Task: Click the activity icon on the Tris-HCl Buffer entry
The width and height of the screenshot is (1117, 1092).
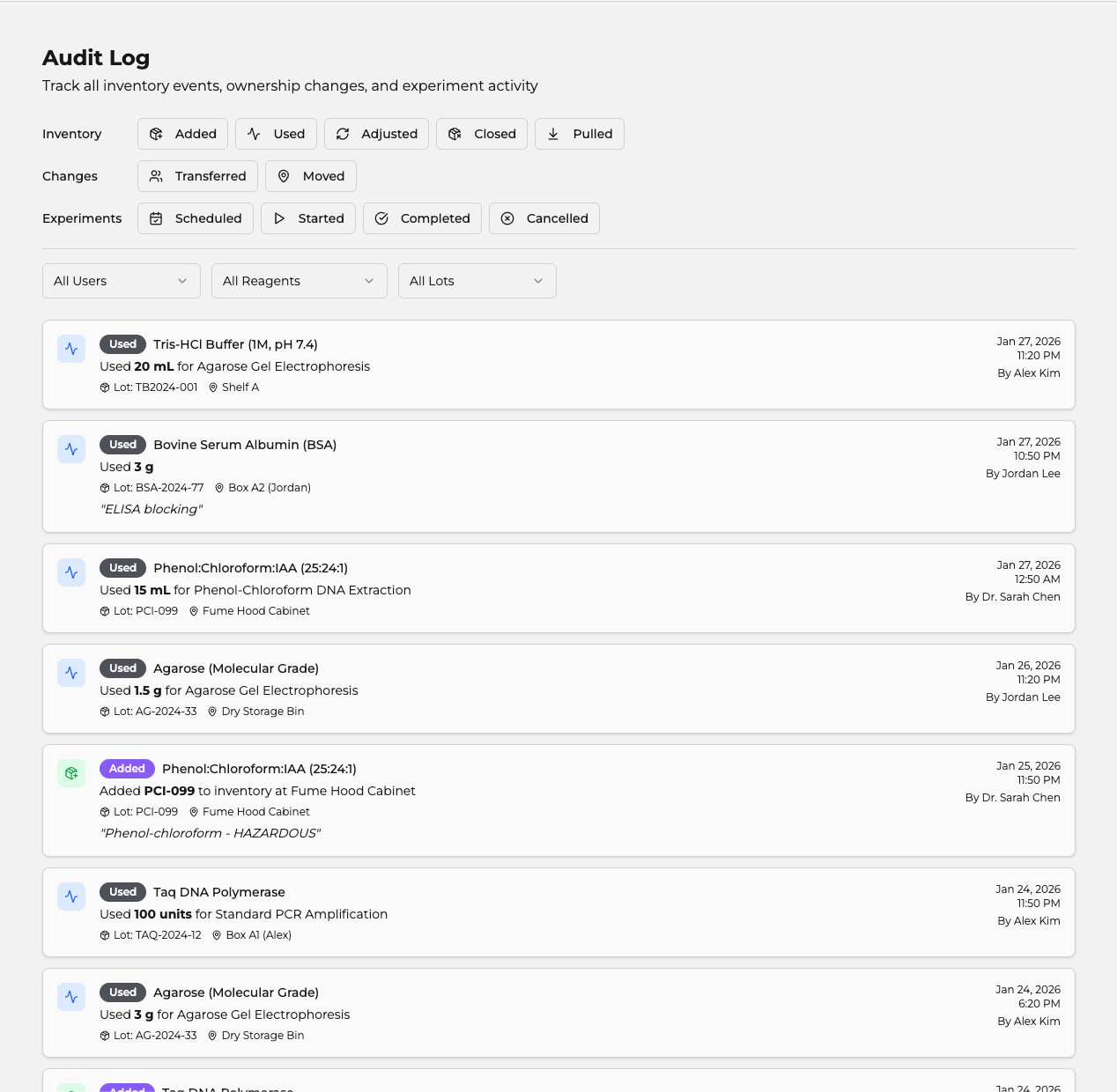Action: (x=71, y=349)
